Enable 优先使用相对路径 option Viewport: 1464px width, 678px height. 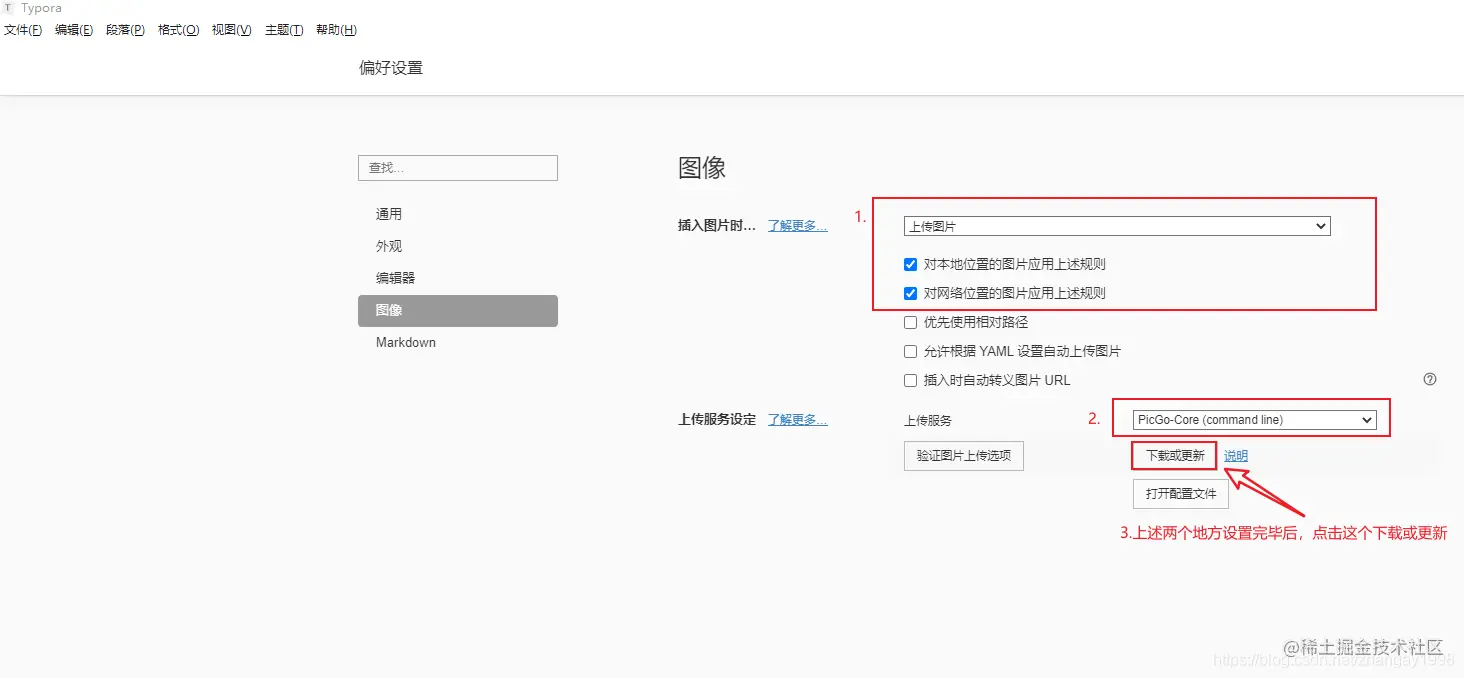coord(910,322)
